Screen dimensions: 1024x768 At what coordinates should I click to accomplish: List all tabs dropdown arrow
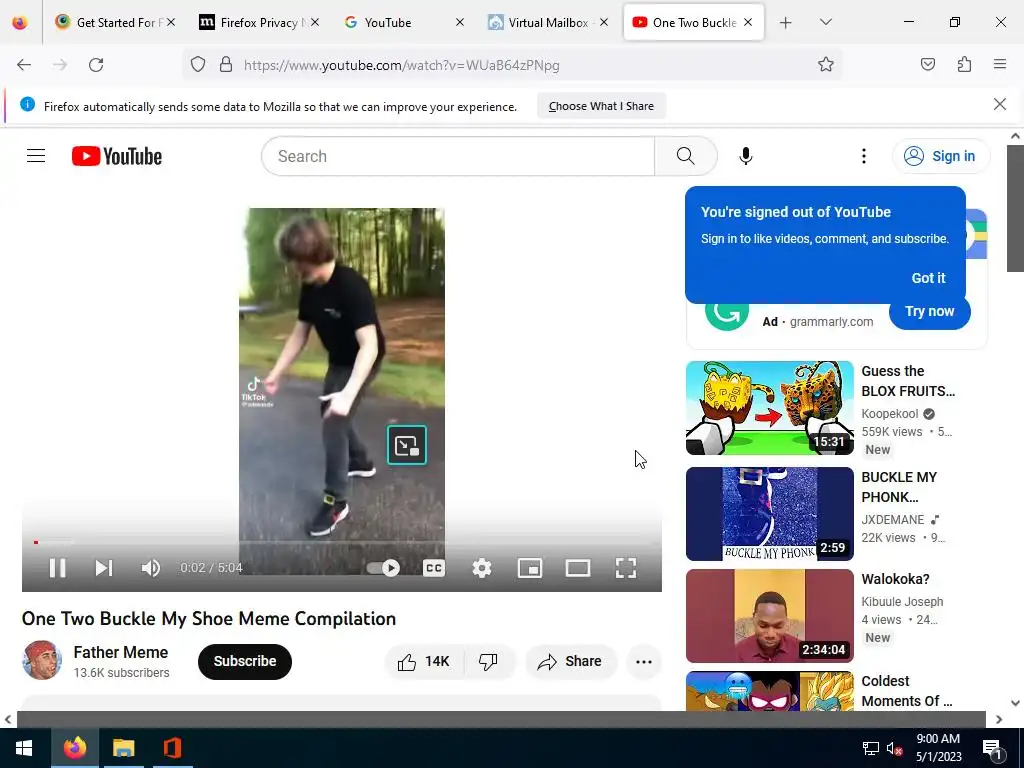825,23
